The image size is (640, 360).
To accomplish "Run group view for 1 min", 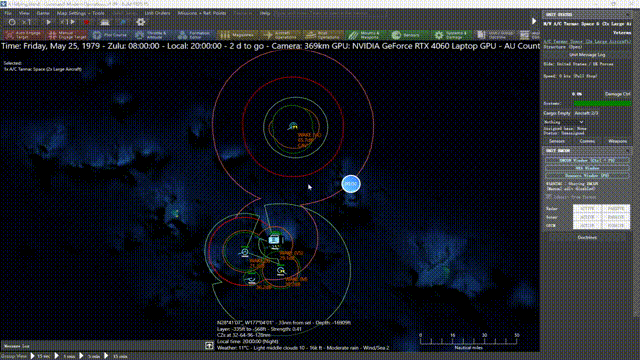I will (64, 356).
